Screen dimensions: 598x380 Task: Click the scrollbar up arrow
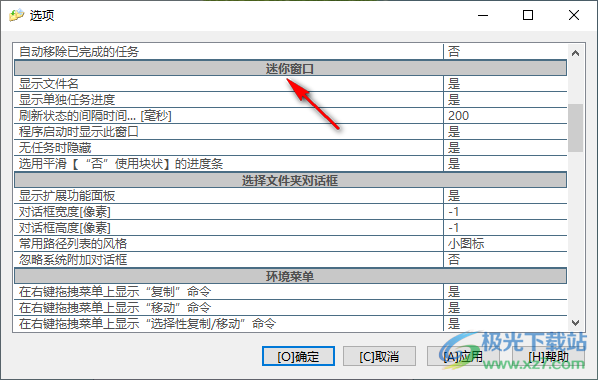575,53
